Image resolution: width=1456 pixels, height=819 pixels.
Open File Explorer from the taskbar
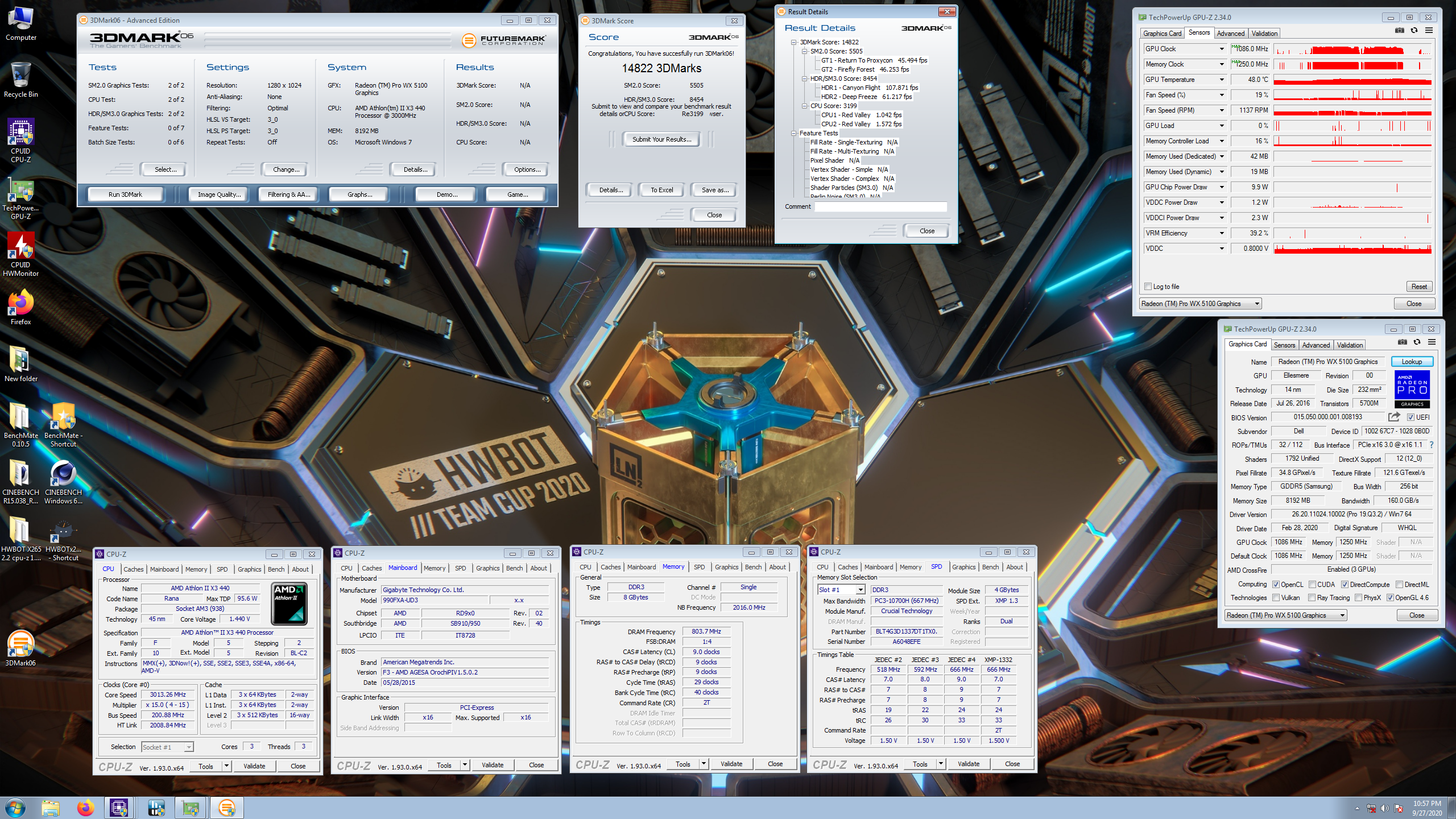[x=51, y=808]
